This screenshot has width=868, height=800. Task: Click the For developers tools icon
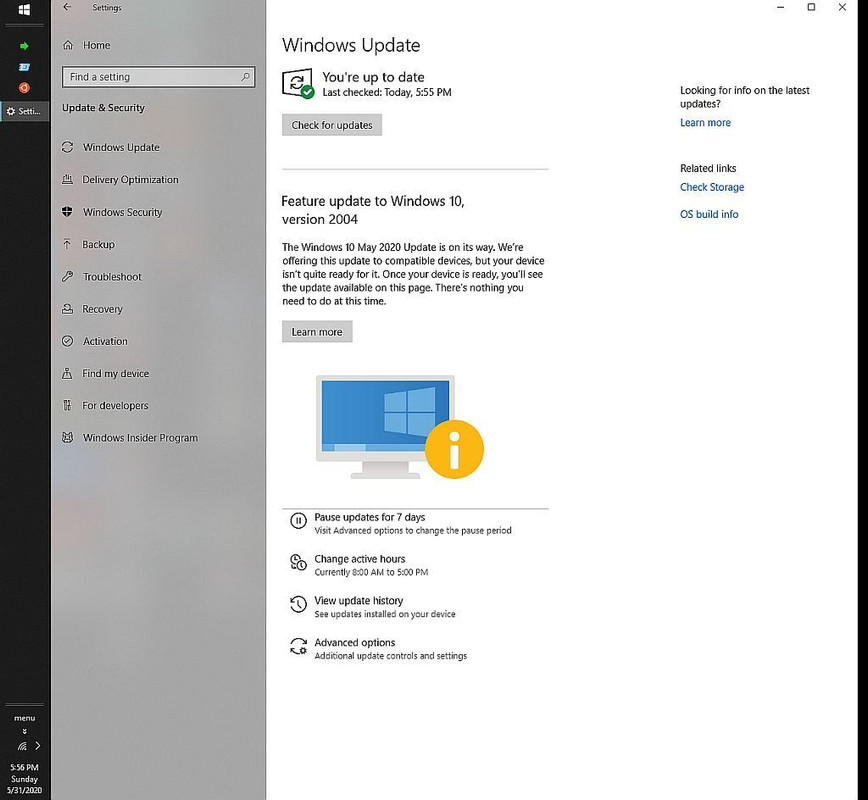67,405
